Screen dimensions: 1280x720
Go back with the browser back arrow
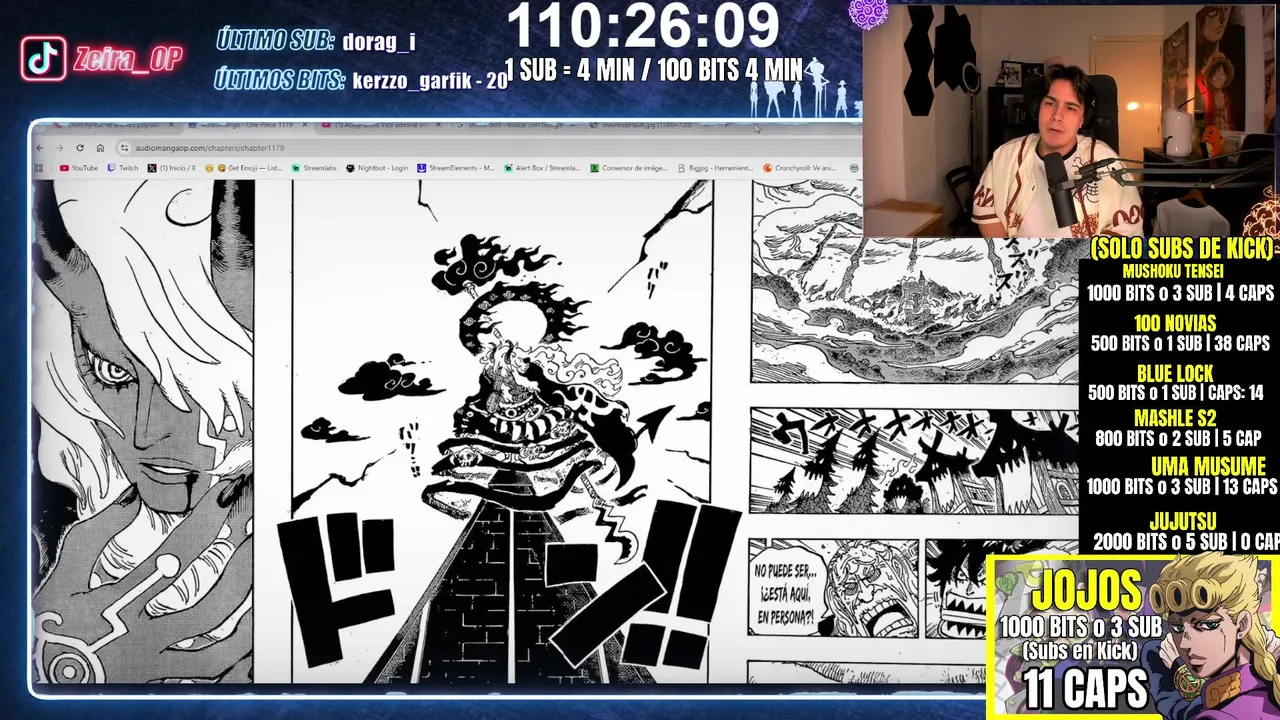point(40,148)
